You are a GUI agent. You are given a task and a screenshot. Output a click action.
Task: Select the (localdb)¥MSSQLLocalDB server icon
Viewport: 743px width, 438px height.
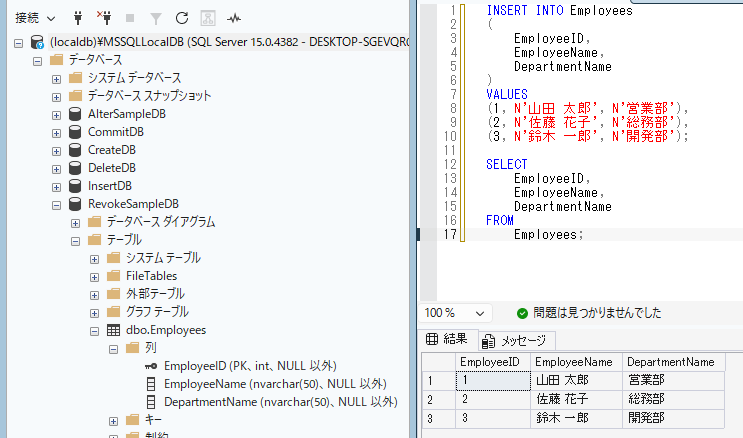click(x=37, y=42)
